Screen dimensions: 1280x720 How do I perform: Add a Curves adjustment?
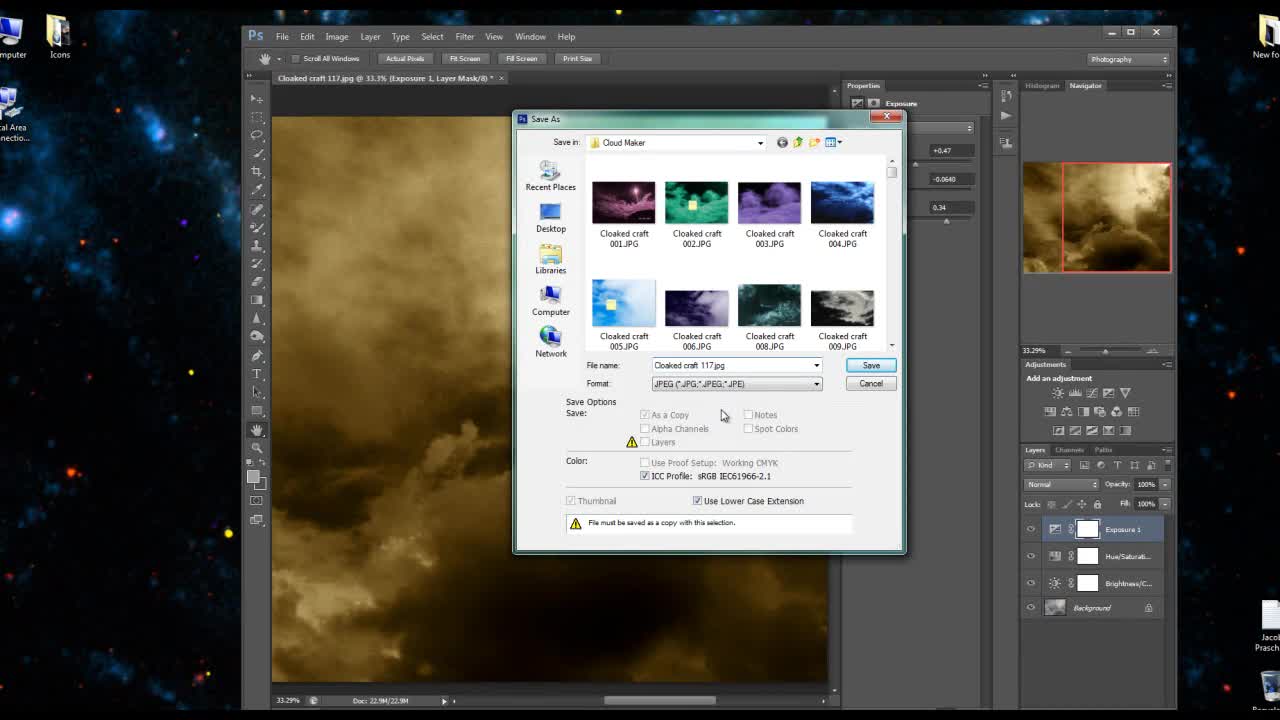click(1092, 393)
